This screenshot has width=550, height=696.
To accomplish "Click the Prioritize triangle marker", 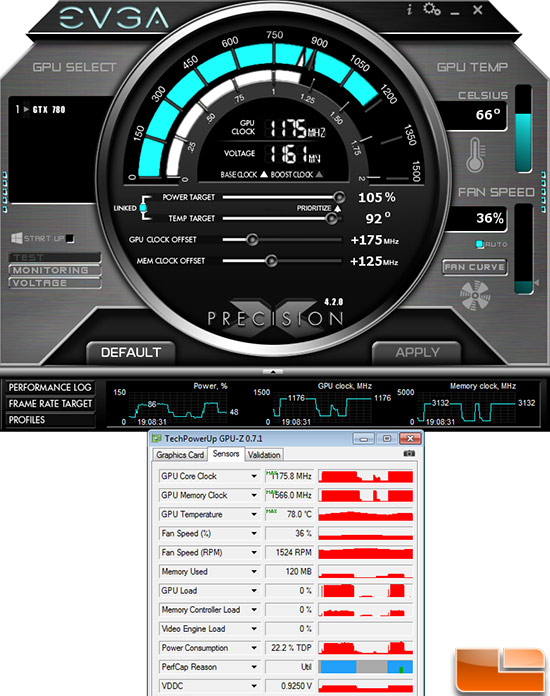I will coord(337,208).
